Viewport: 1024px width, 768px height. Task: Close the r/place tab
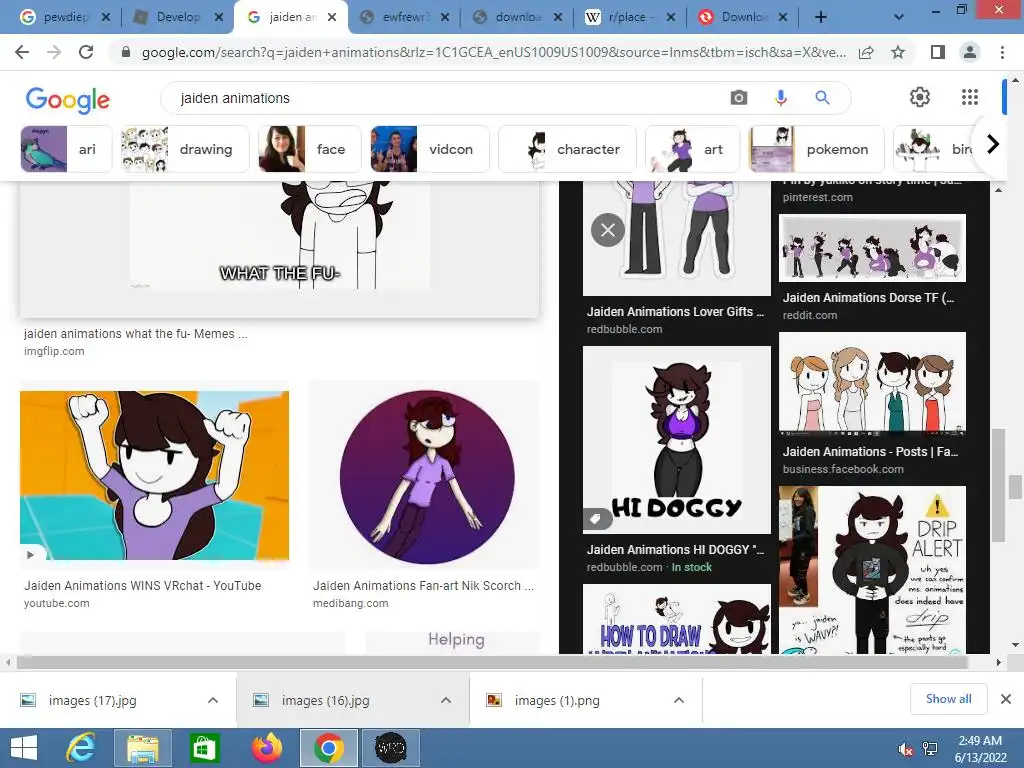[671, 18]
